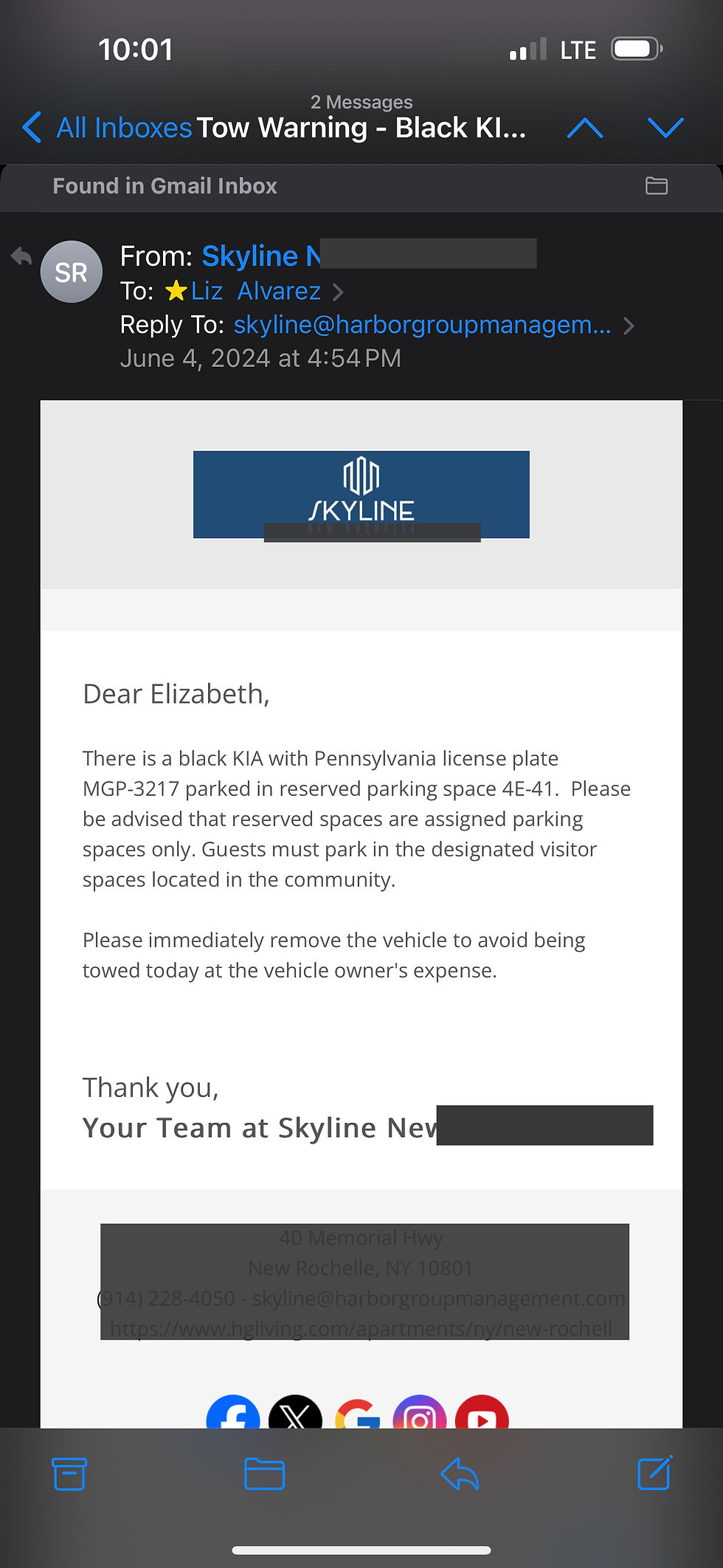Tap the Google social icon
This screenshot has height=1568, width=723.
click(x=358, y=1413)
